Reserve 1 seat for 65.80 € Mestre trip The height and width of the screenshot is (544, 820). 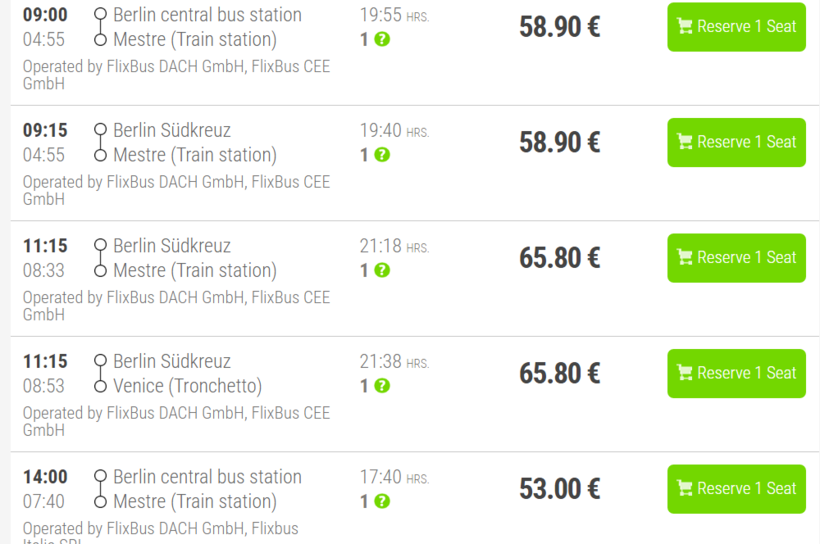[x=736, y=258]
